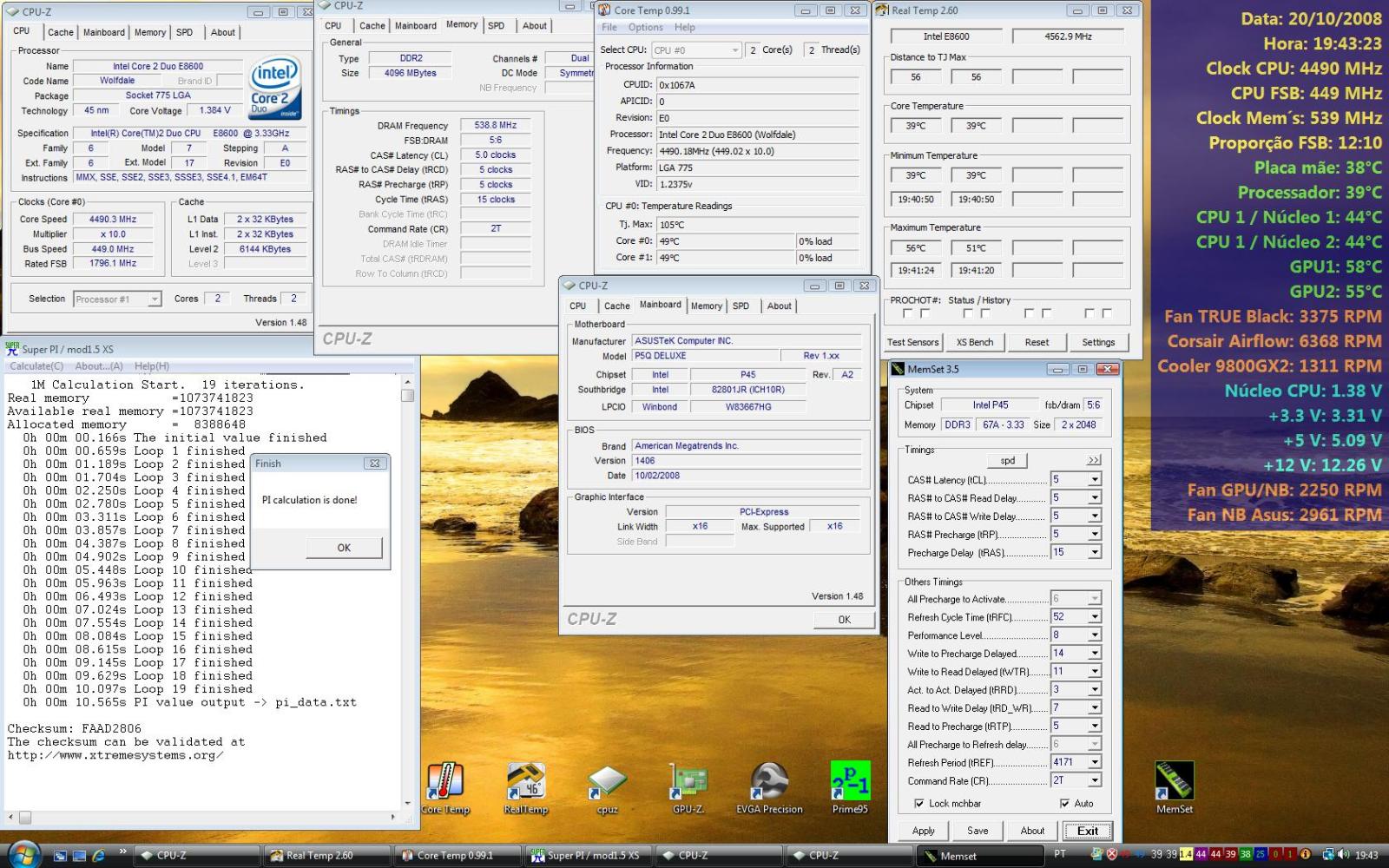Click Super PI title bar icon
Viewport: 1389px width, 868px height.
12,348
